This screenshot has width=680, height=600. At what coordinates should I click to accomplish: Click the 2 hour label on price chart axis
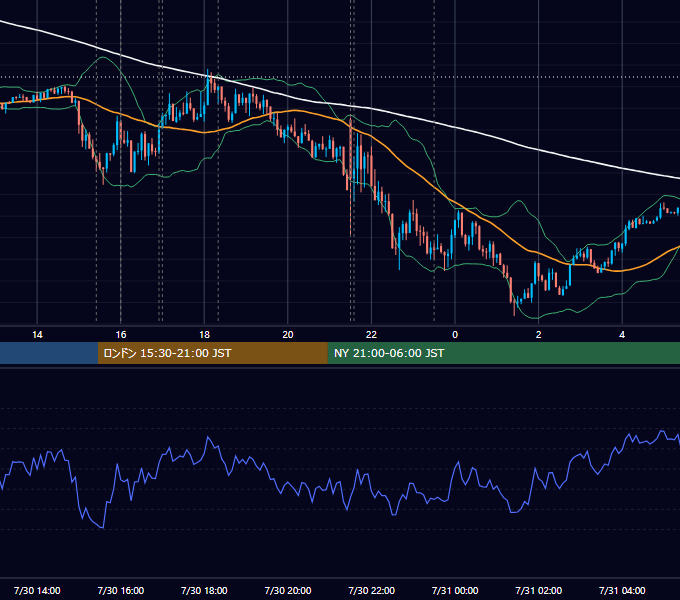pyautogui.click(x=539, y=335)
